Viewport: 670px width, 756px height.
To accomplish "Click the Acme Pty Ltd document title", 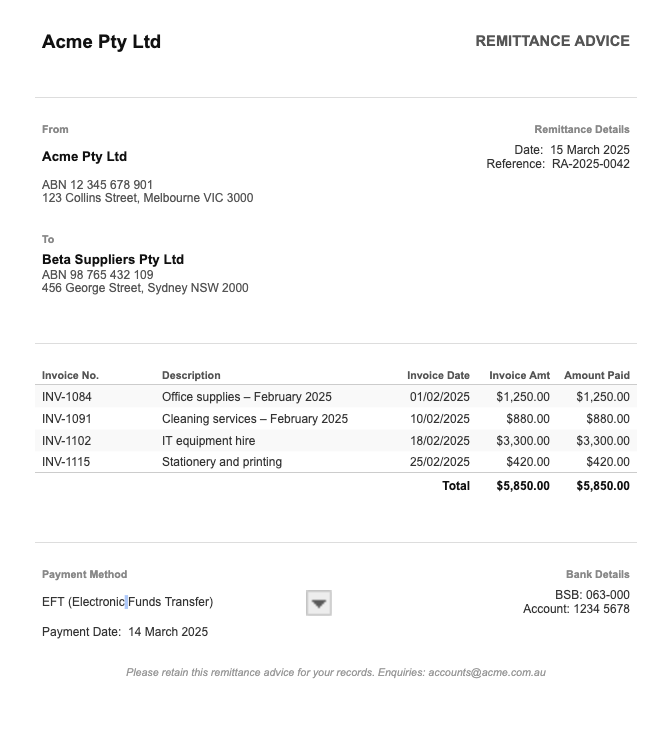I will pos(101,42).
